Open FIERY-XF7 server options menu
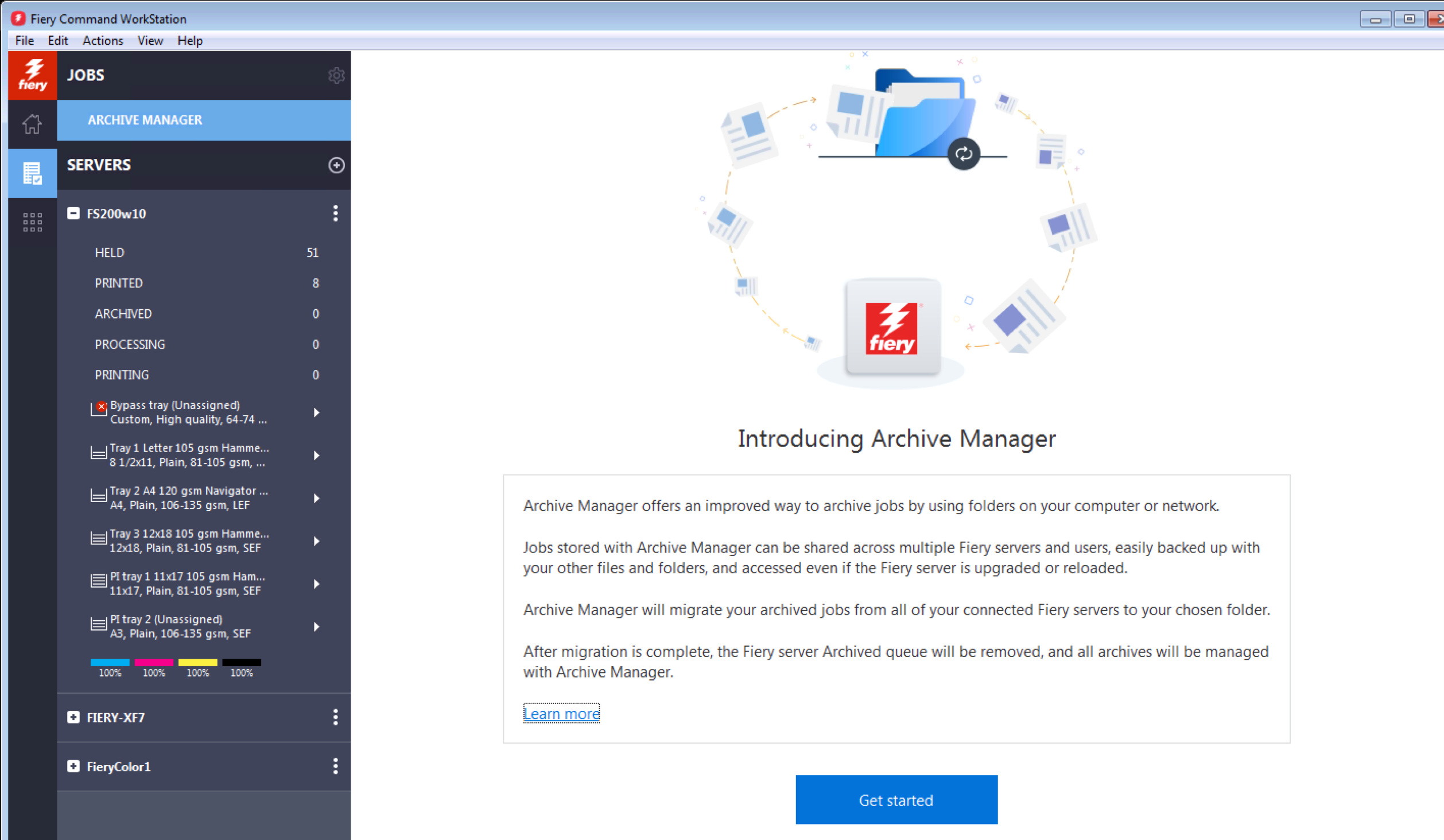 click(336, 717)
